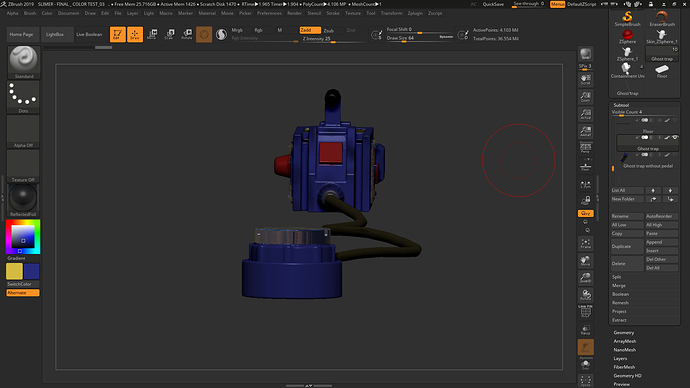Click the Actual size icon
690x388 pixels.
[585, 114]
